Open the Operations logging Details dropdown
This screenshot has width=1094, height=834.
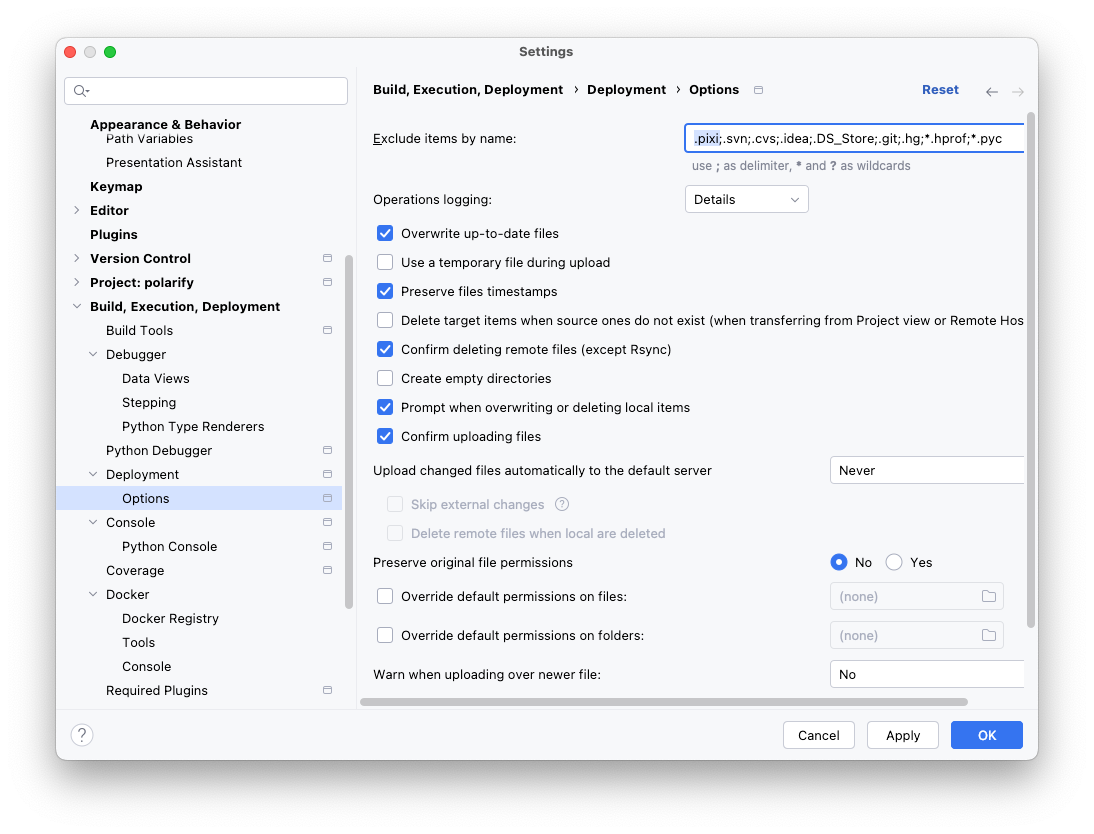(x=747, y=200)
